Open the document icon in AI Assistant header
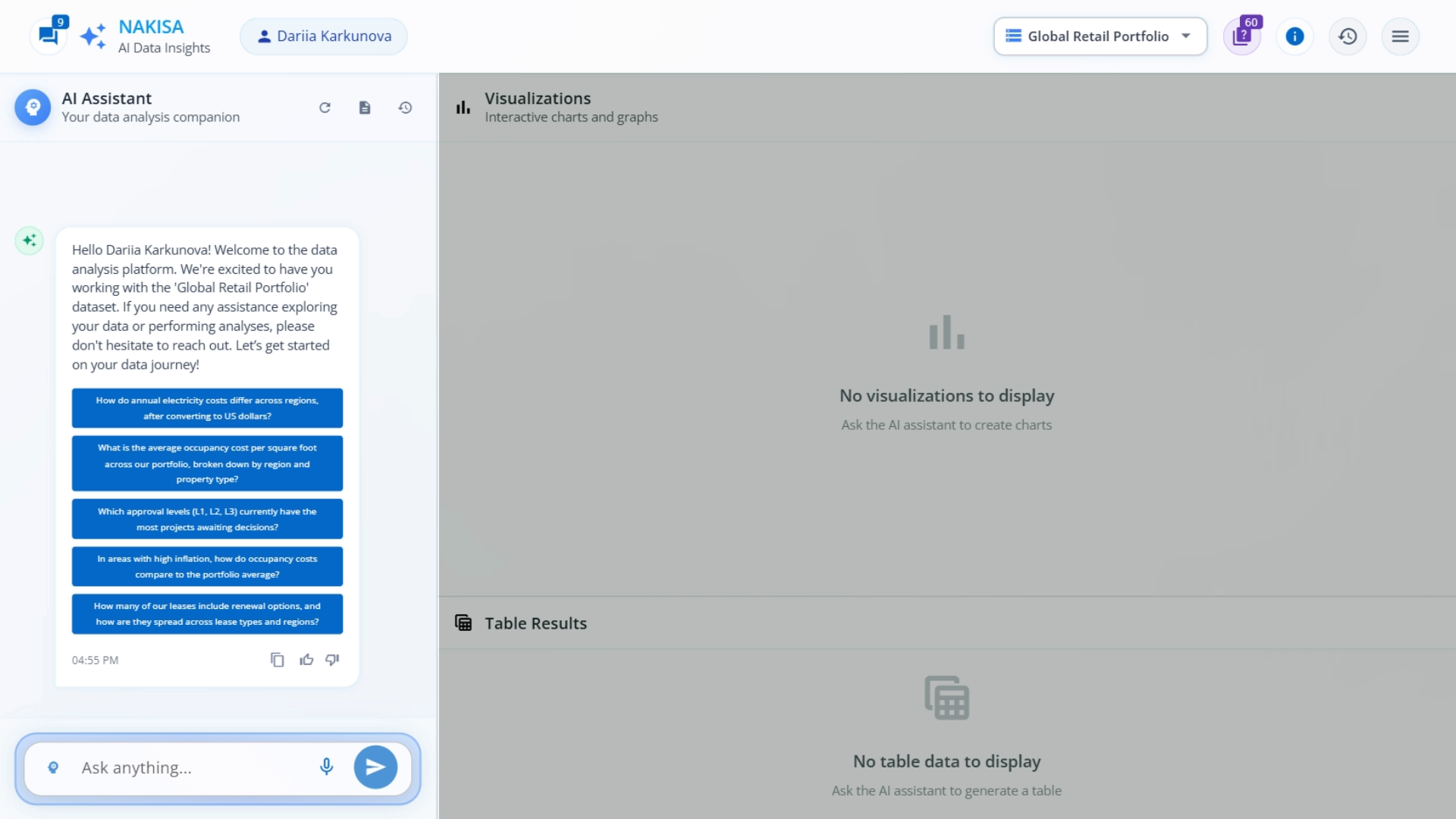This screenshot has height=819, width=1456. coord(365,108)
